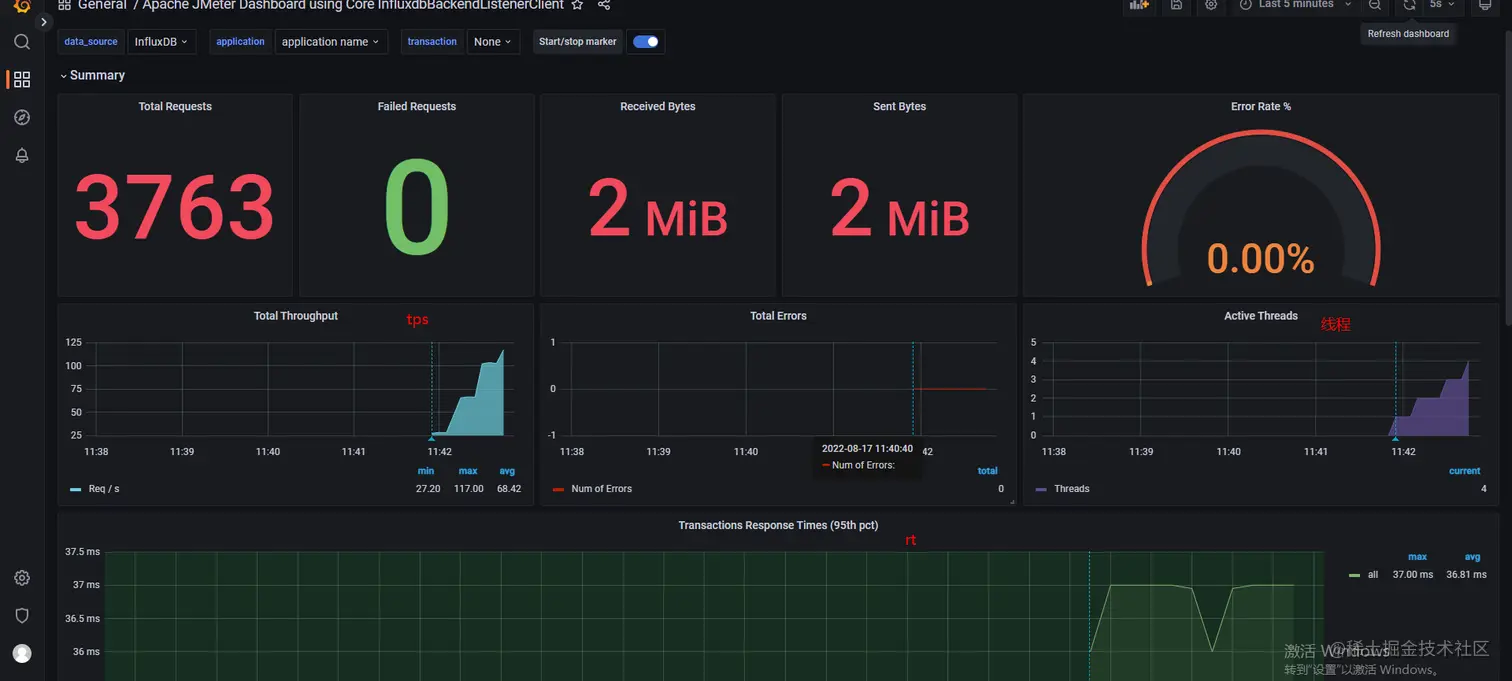The width and height of the screenshot is (1512, 681).
Task: Open the transaction None dropdown
Action: pyautogui.click(x=493, y=42)
